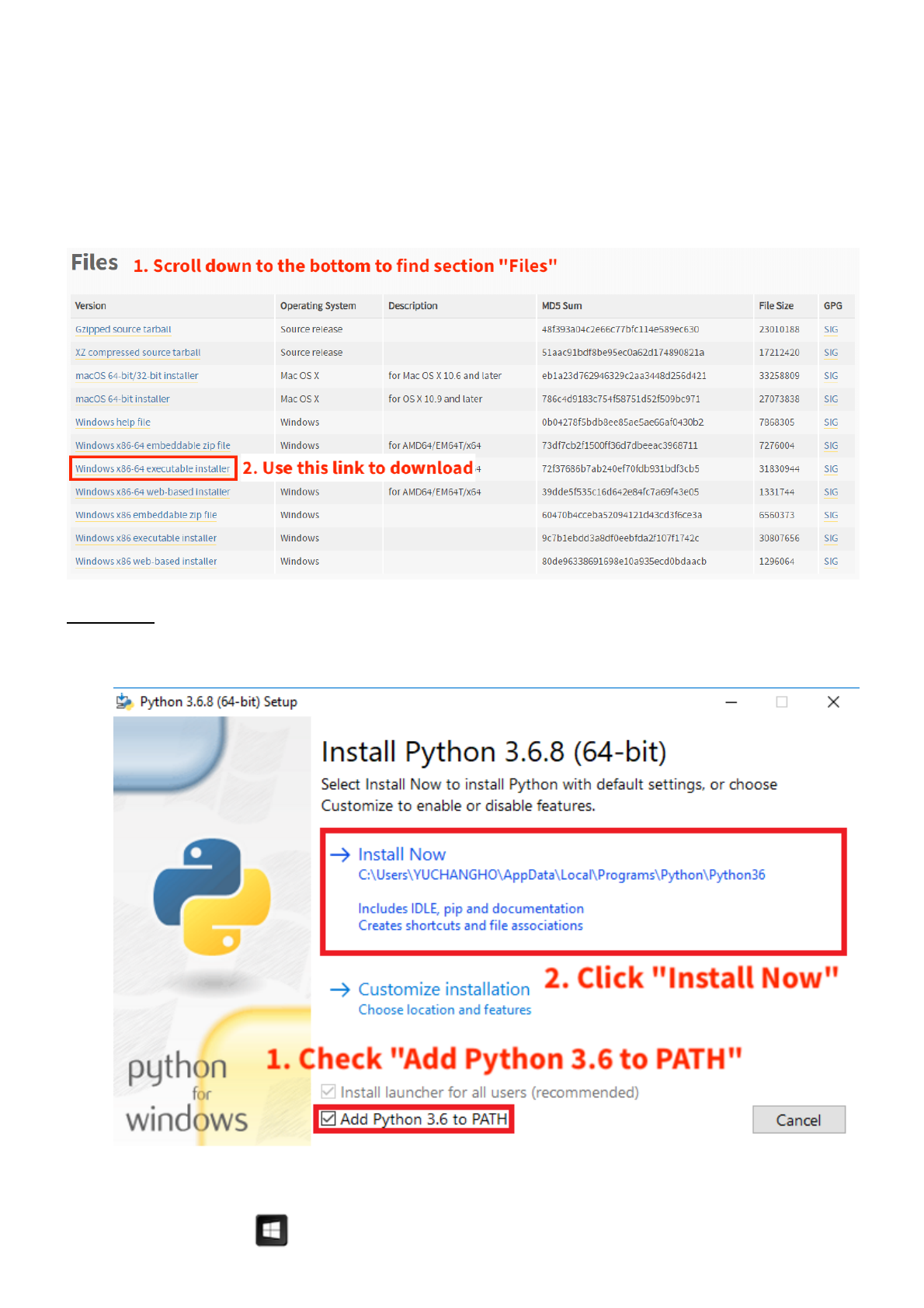Select MD5 sum 80de96338691698e10a935ecd0bdaacb
The width and height of the screenshot is (924, 1308).
(x=624, y=562)
